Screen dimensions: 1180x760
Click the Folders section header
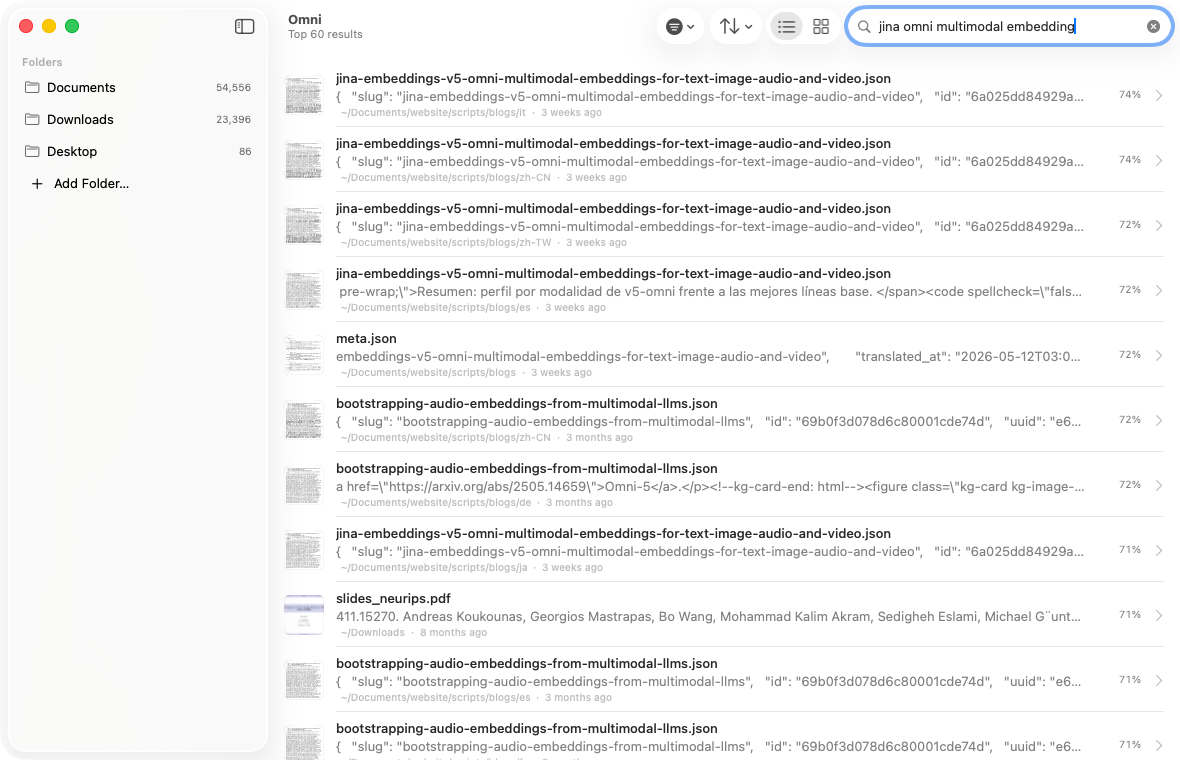pyautogui.click(x=42, y=62)
